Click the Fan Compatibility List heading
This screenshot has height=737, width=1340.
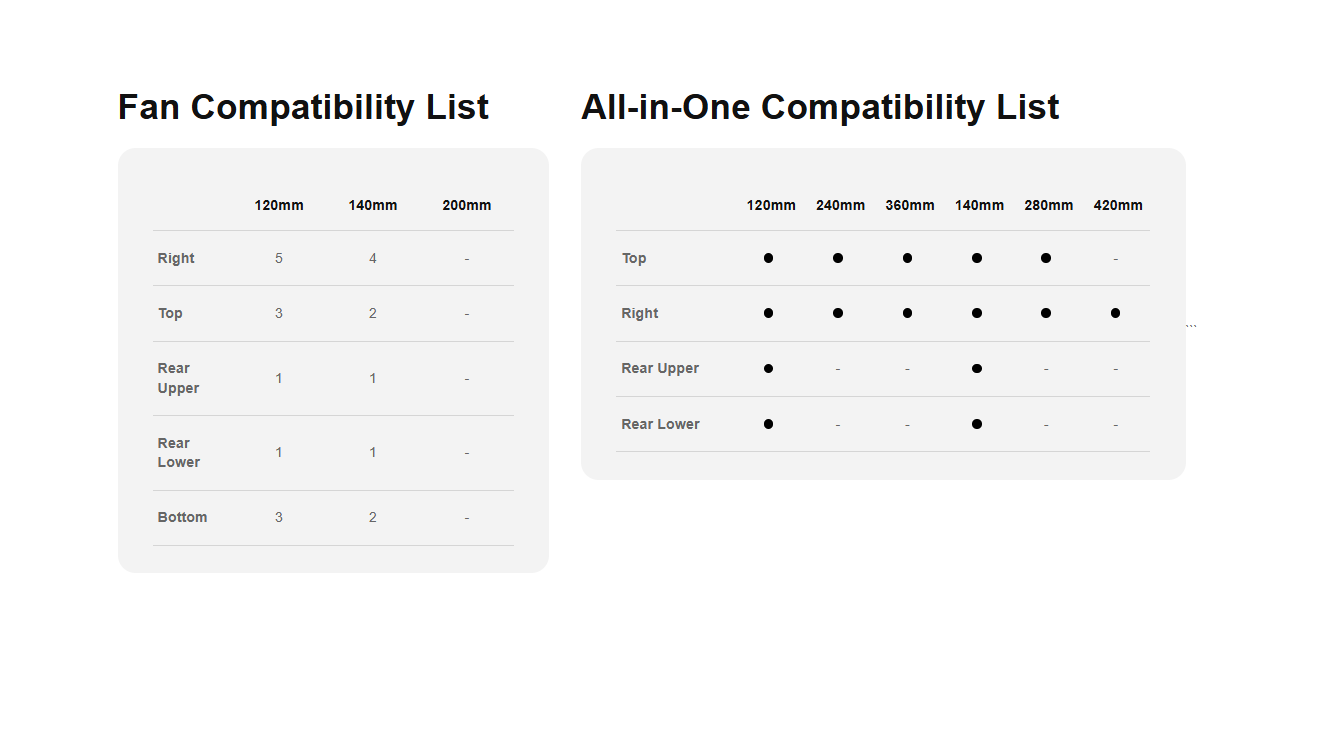tap(303, 107)
